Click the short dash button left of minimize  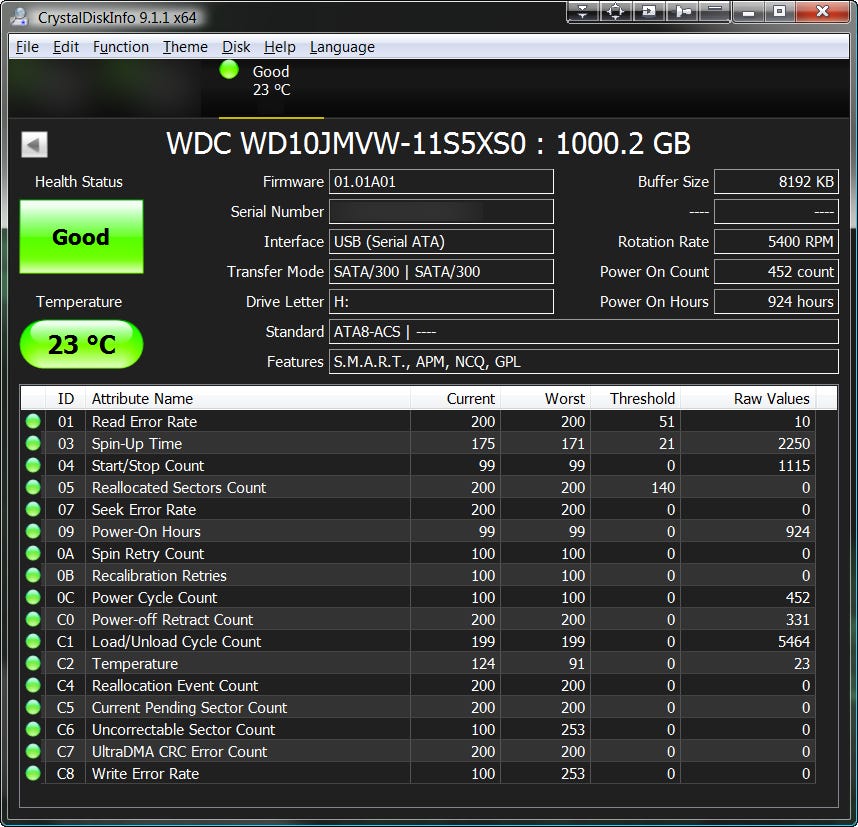[x=715, y=11]
